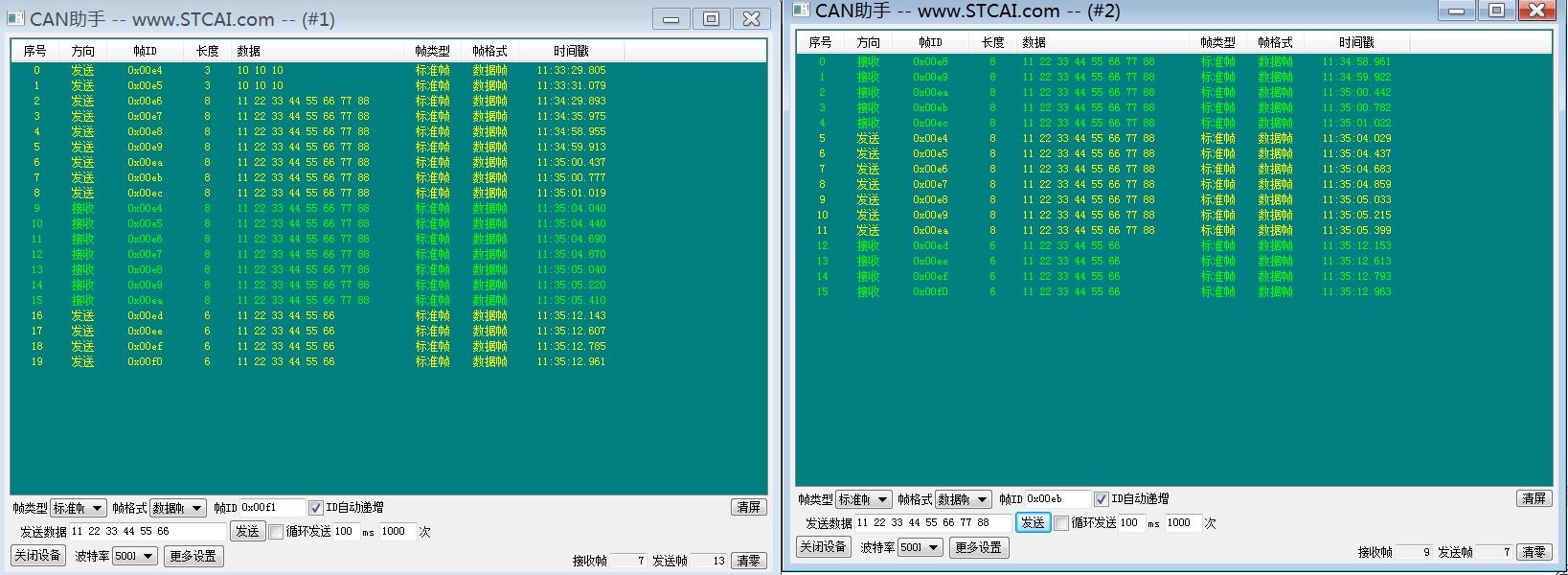Click 数据 column header in window #1
The height and width of the screenshot is (575, 1568).
point(317,51)
